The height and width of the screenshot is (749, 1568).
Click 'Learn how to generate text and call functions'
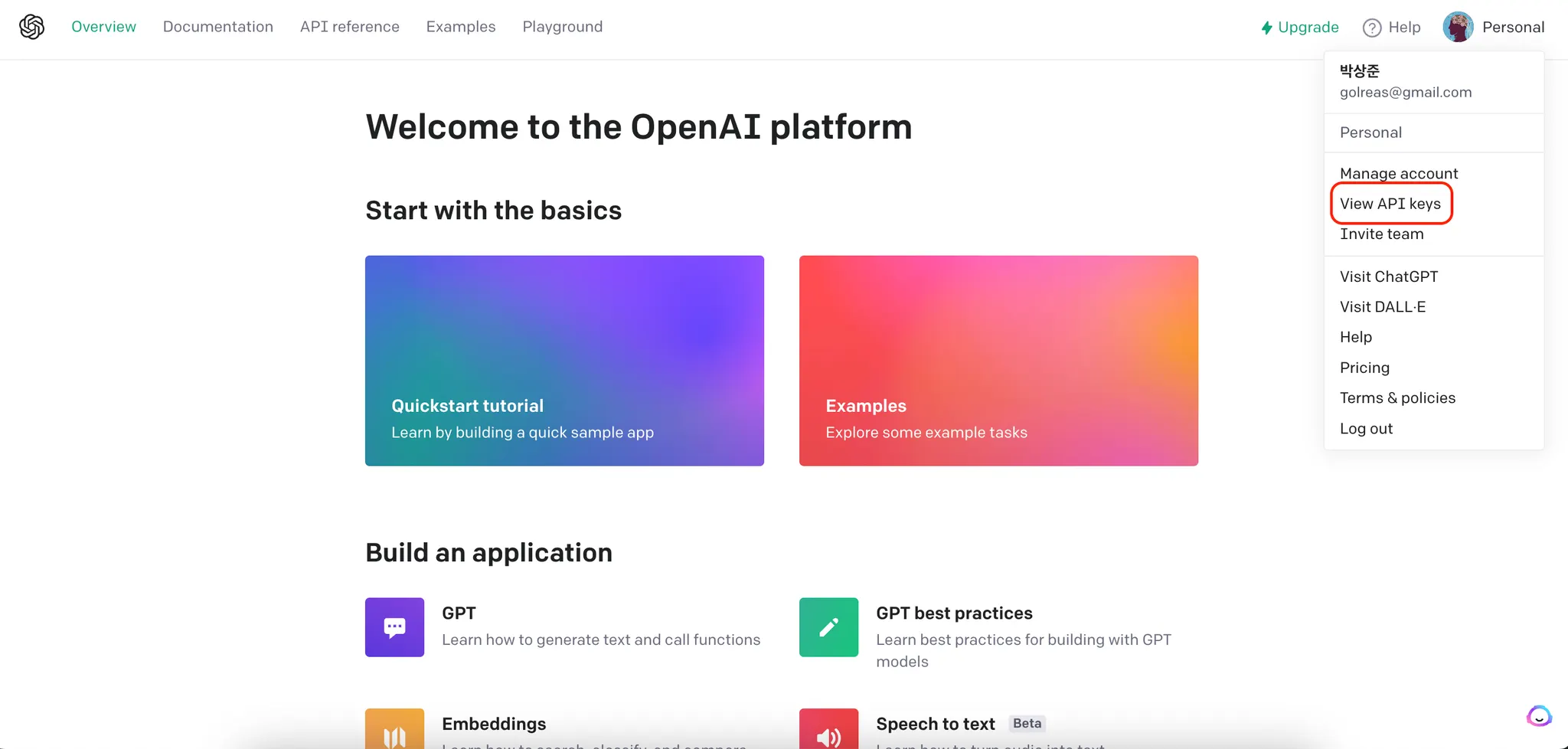[x=601, y=639]
